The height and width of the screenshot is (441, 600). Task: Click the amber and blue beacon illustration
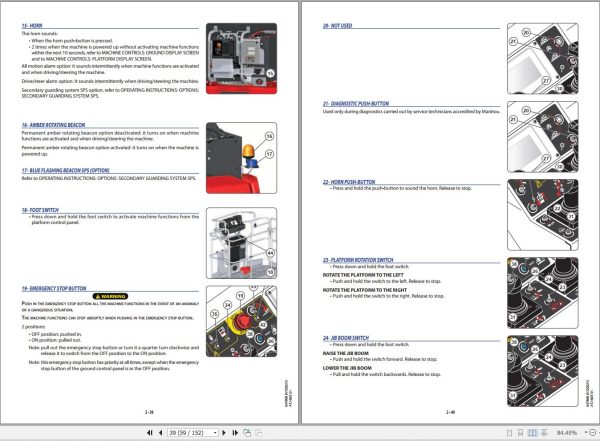pos(241,158)
